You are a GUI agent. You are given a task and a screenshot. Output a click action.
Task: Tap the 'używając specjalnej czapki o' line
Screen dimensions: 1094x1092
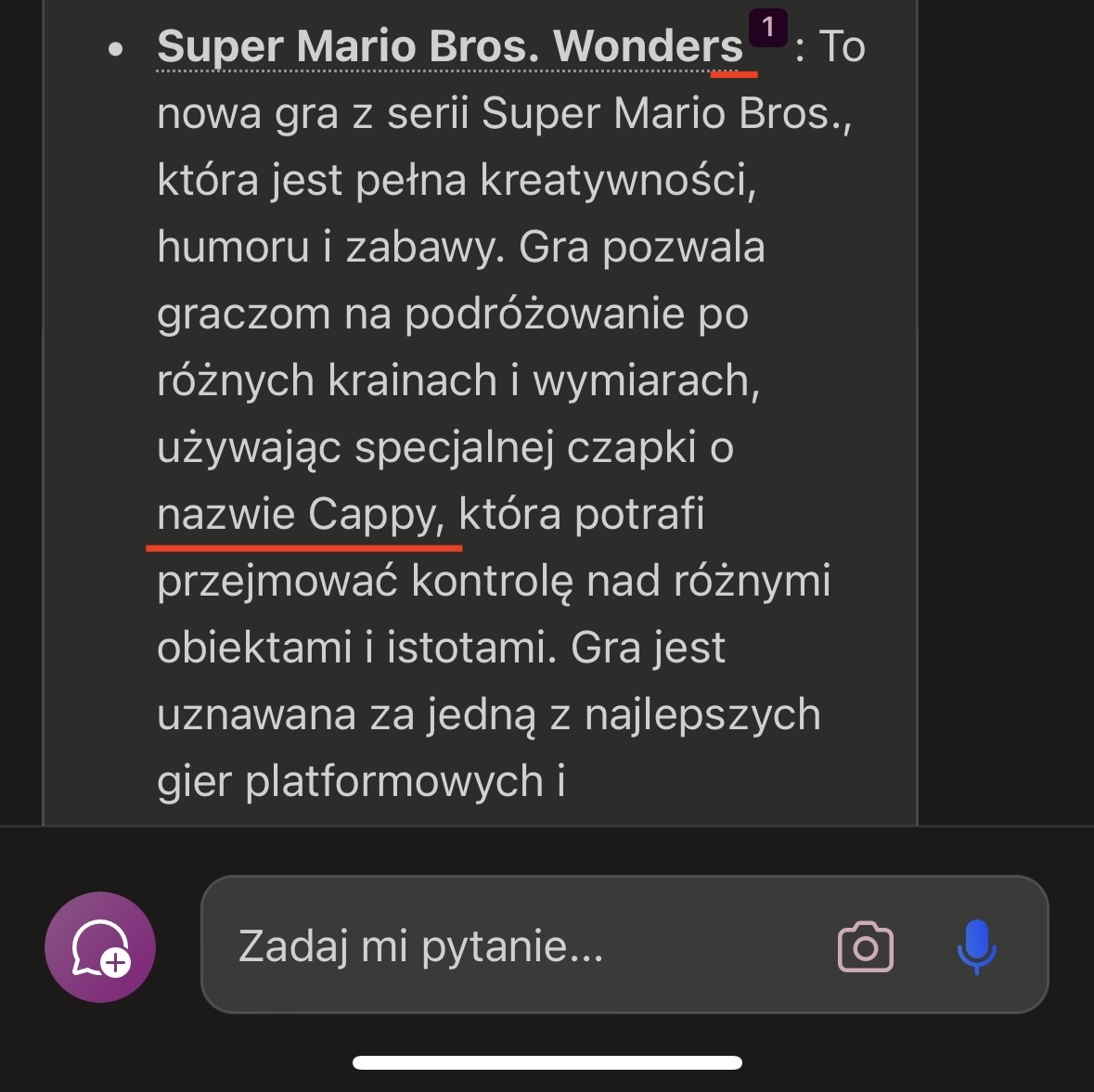(x=445, y=448)
